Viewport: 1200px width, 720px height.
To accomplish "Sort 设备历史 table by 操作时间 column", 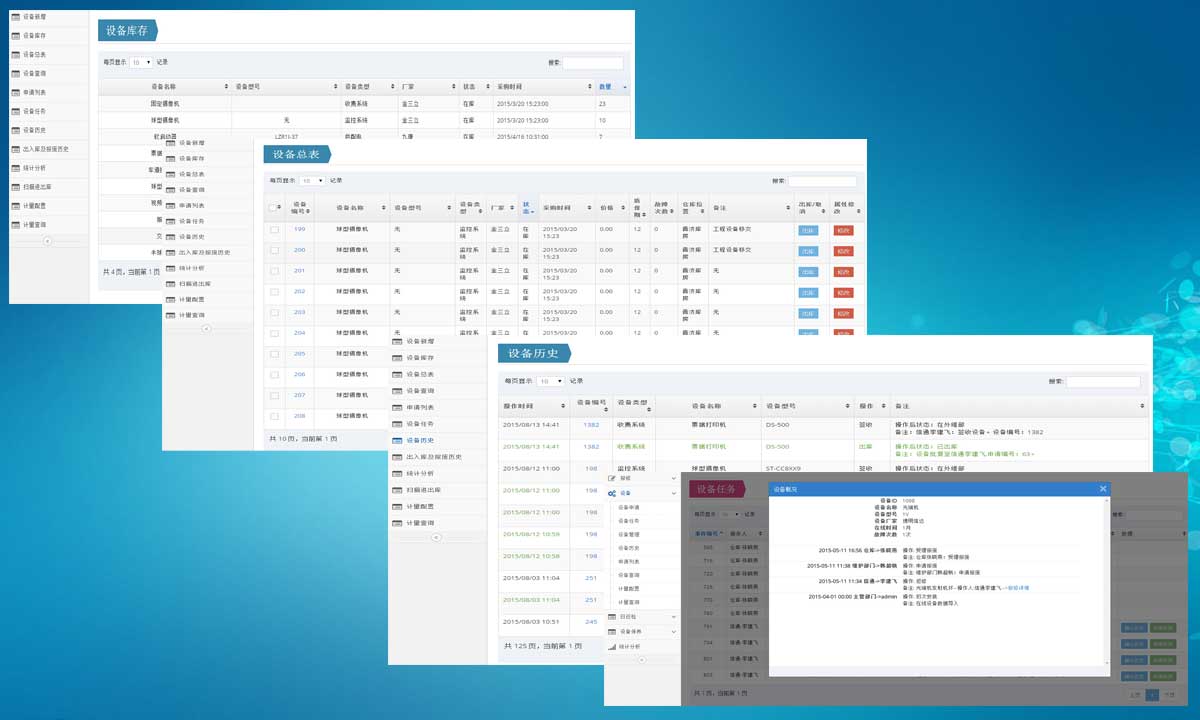I will pos(534,407).
